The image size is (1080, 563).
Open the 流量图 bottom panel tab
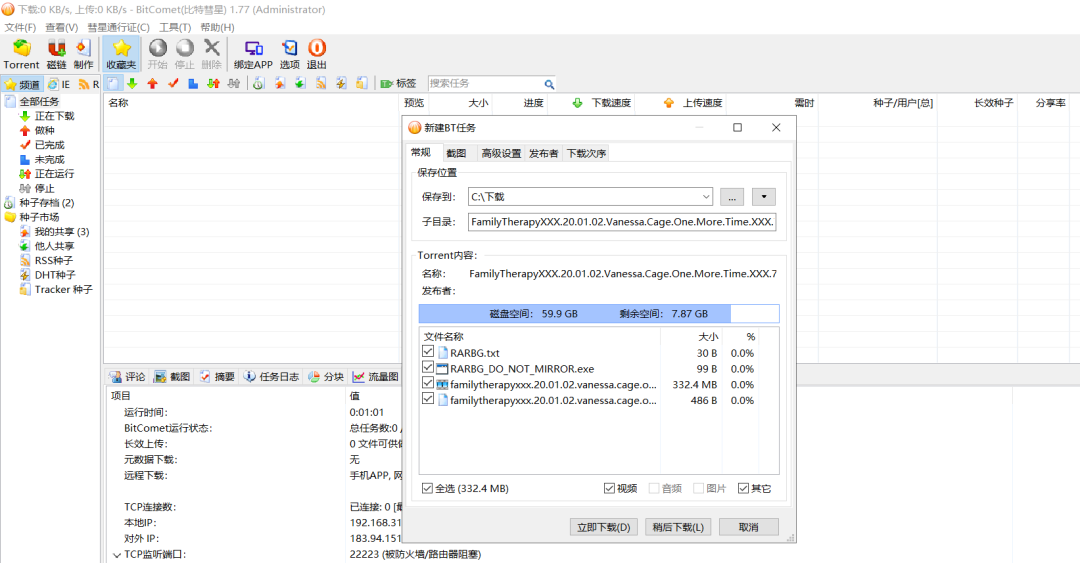(x=376, y=376)
